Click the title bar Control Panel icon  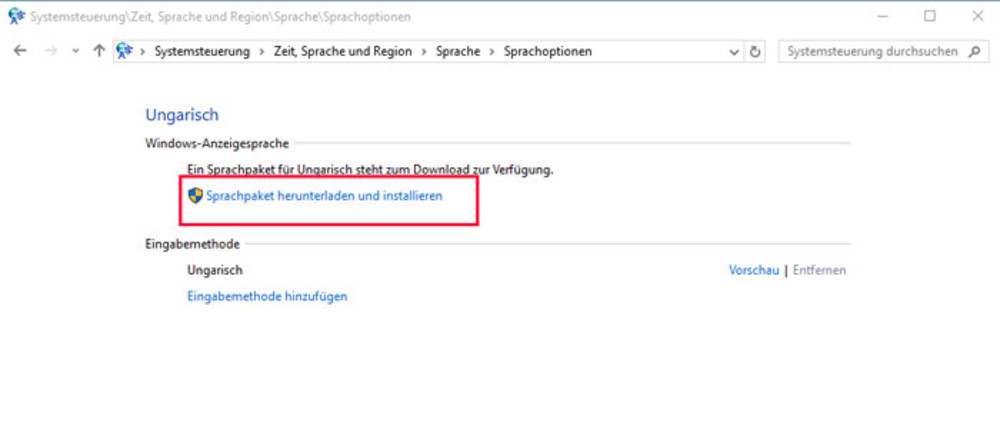[x=17, y=17]
